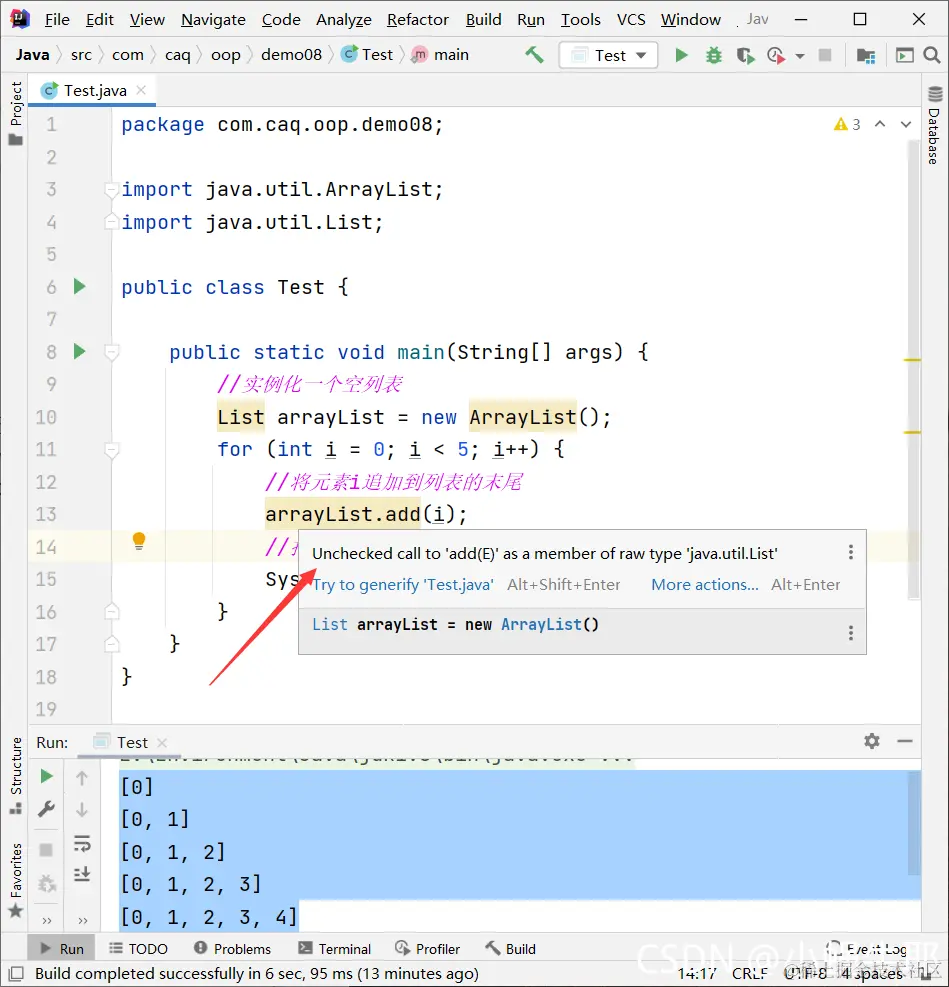
Task: Open wrench settings icon in Run panel
Action: pyautogui.click(x=47, y=809)
